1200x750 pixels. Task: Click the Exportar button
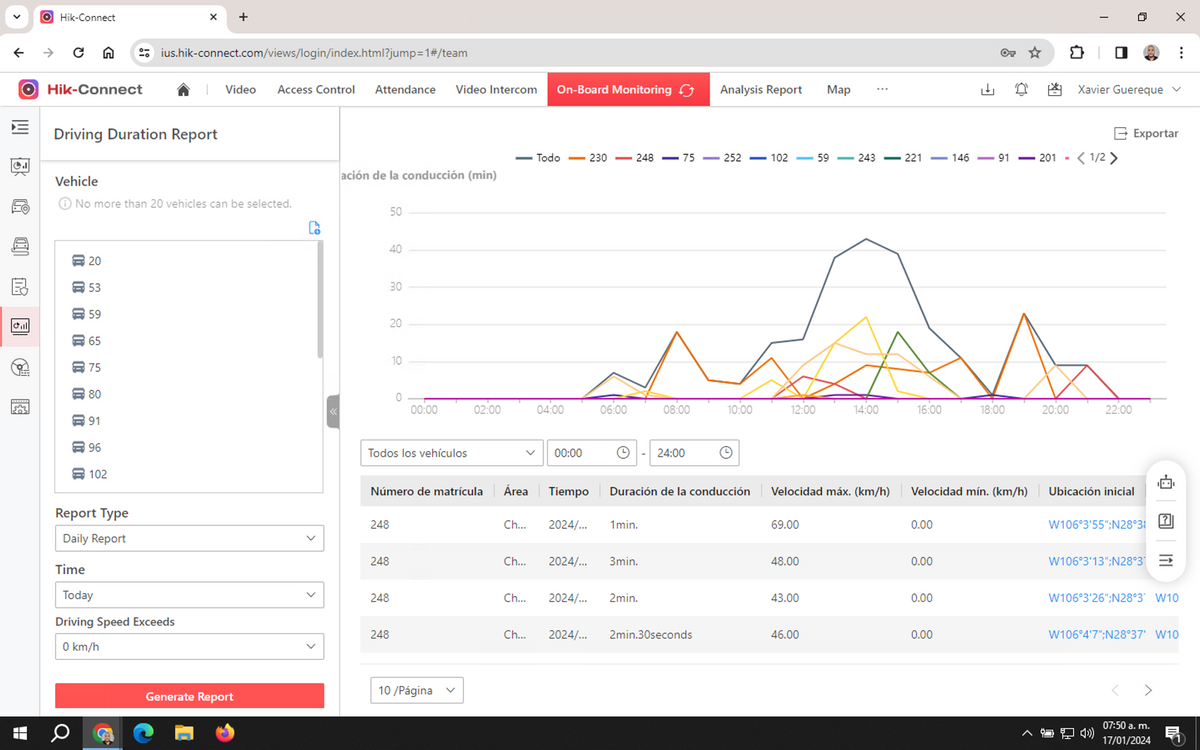1146,133
